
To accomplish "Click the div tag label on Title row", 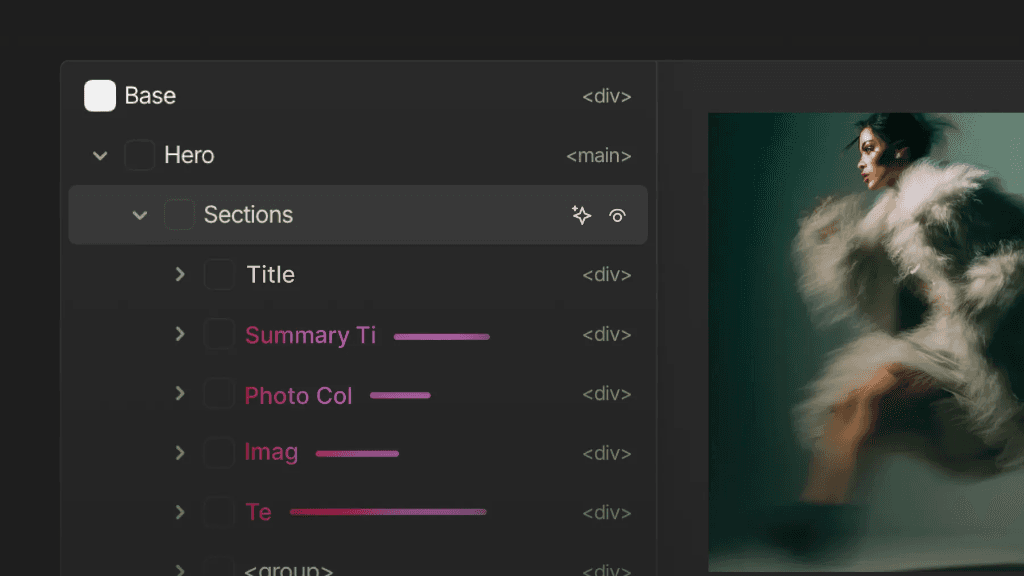I will [606, 274].
